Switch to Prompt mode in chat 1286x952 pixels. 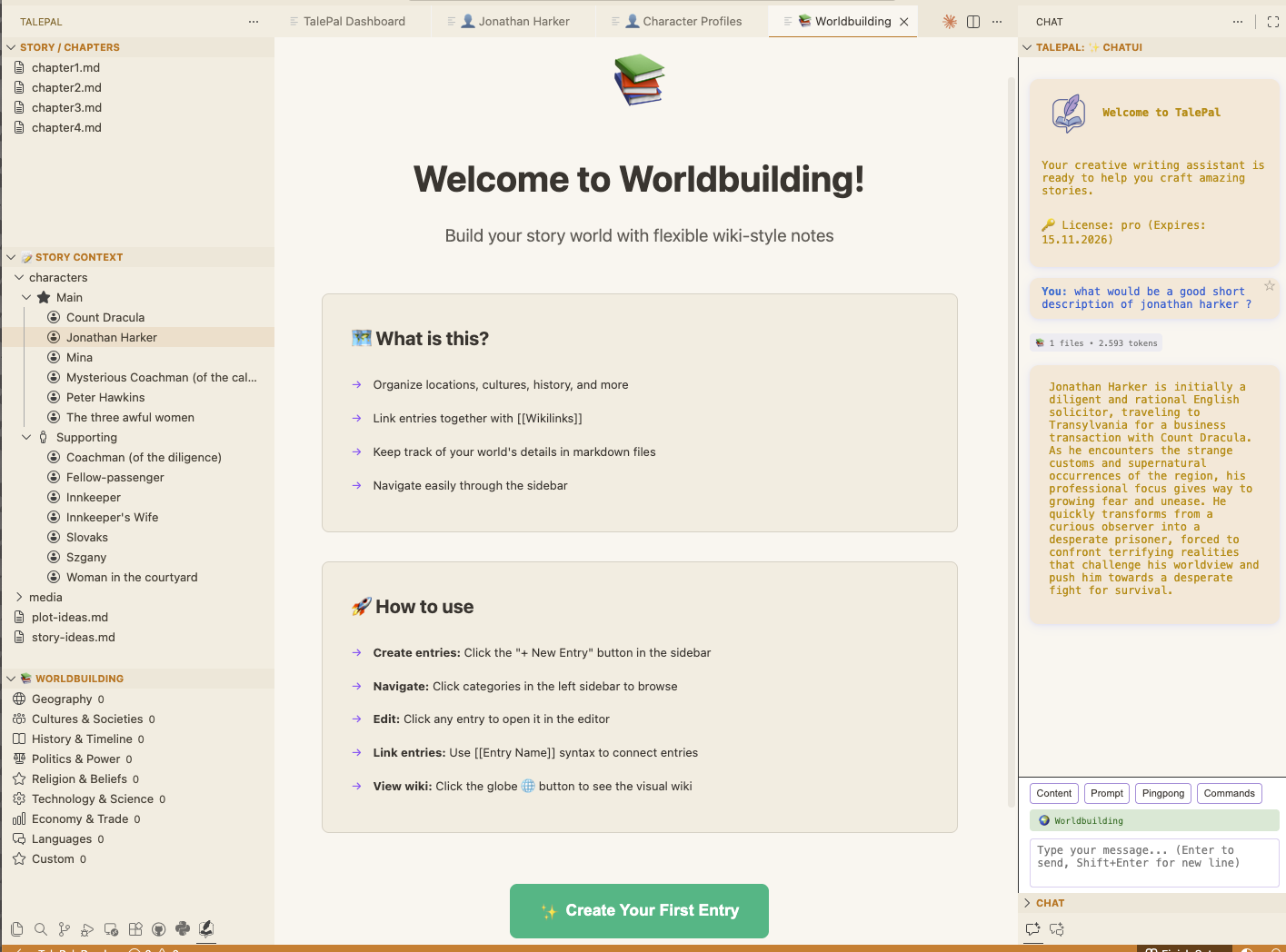(1106, 793)
